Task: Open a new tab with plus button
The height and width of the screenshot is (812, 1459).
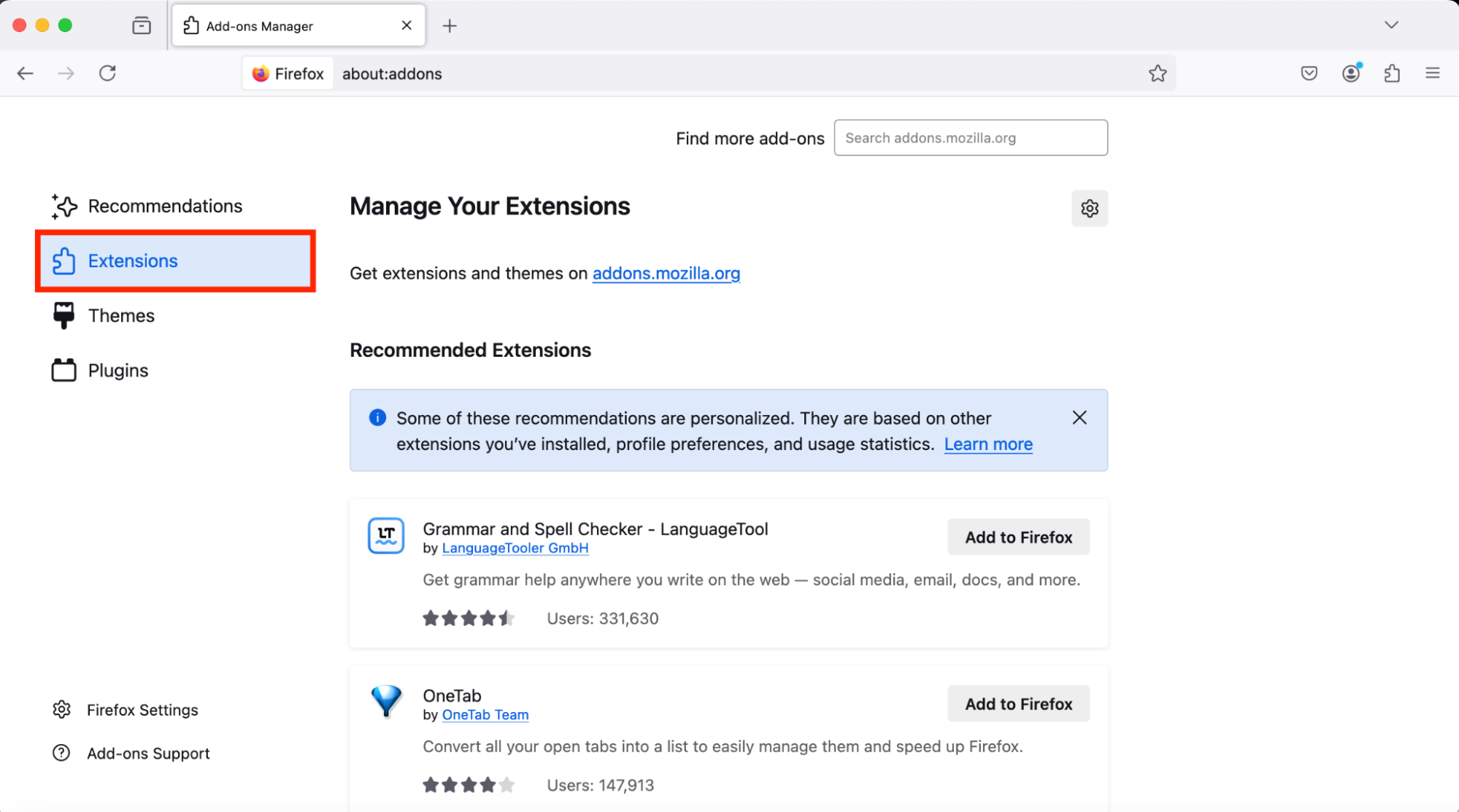Action: [450, 26]
